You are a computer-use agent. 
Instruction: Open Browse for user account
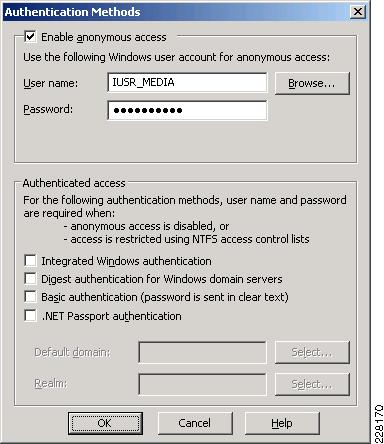click(x=312, y=83)
